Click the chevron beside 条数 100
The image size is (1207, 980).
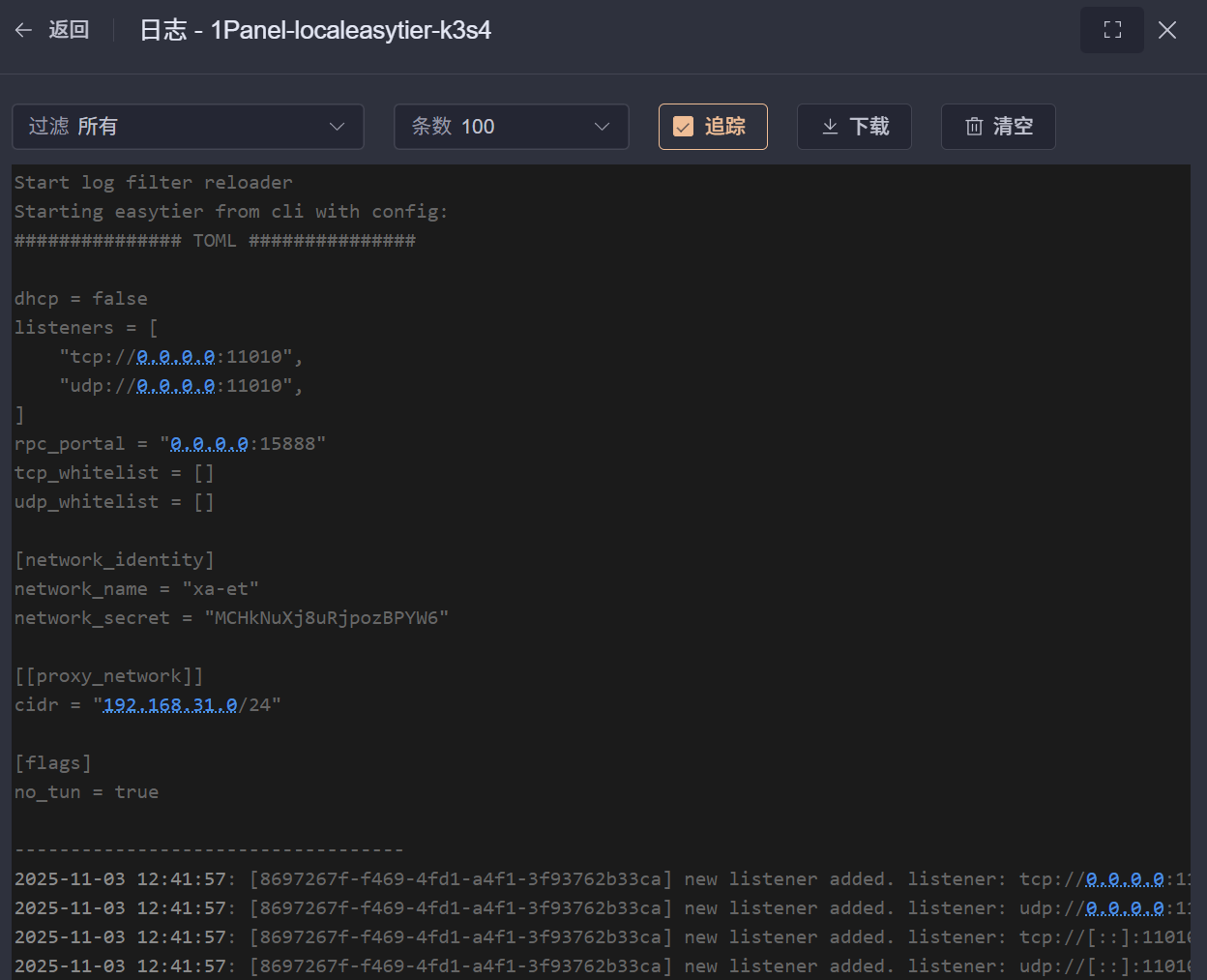coord(602,127)
